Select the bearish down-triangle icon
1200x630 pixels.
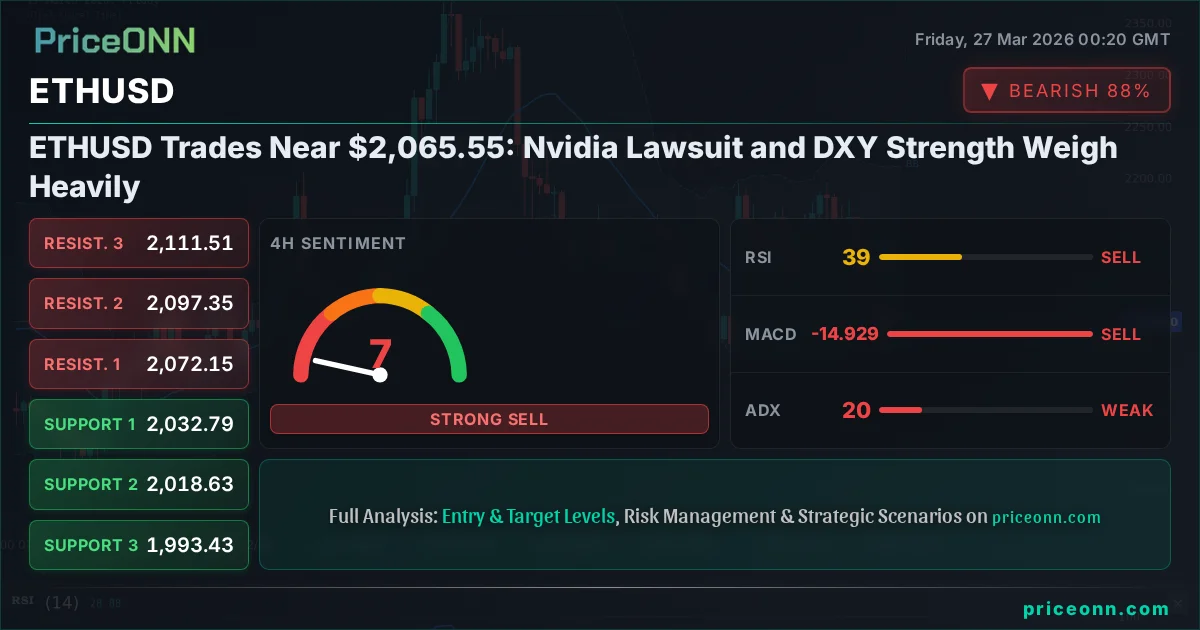990,90
